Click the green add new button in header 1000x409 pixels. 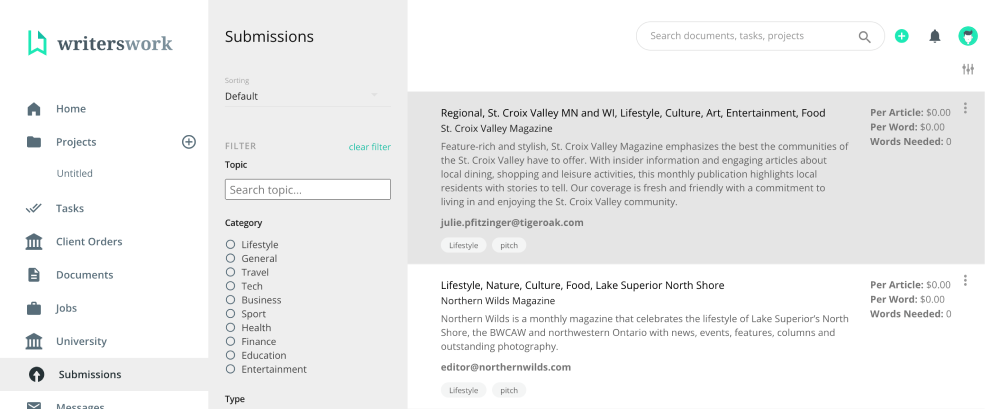tap(901, 36)
